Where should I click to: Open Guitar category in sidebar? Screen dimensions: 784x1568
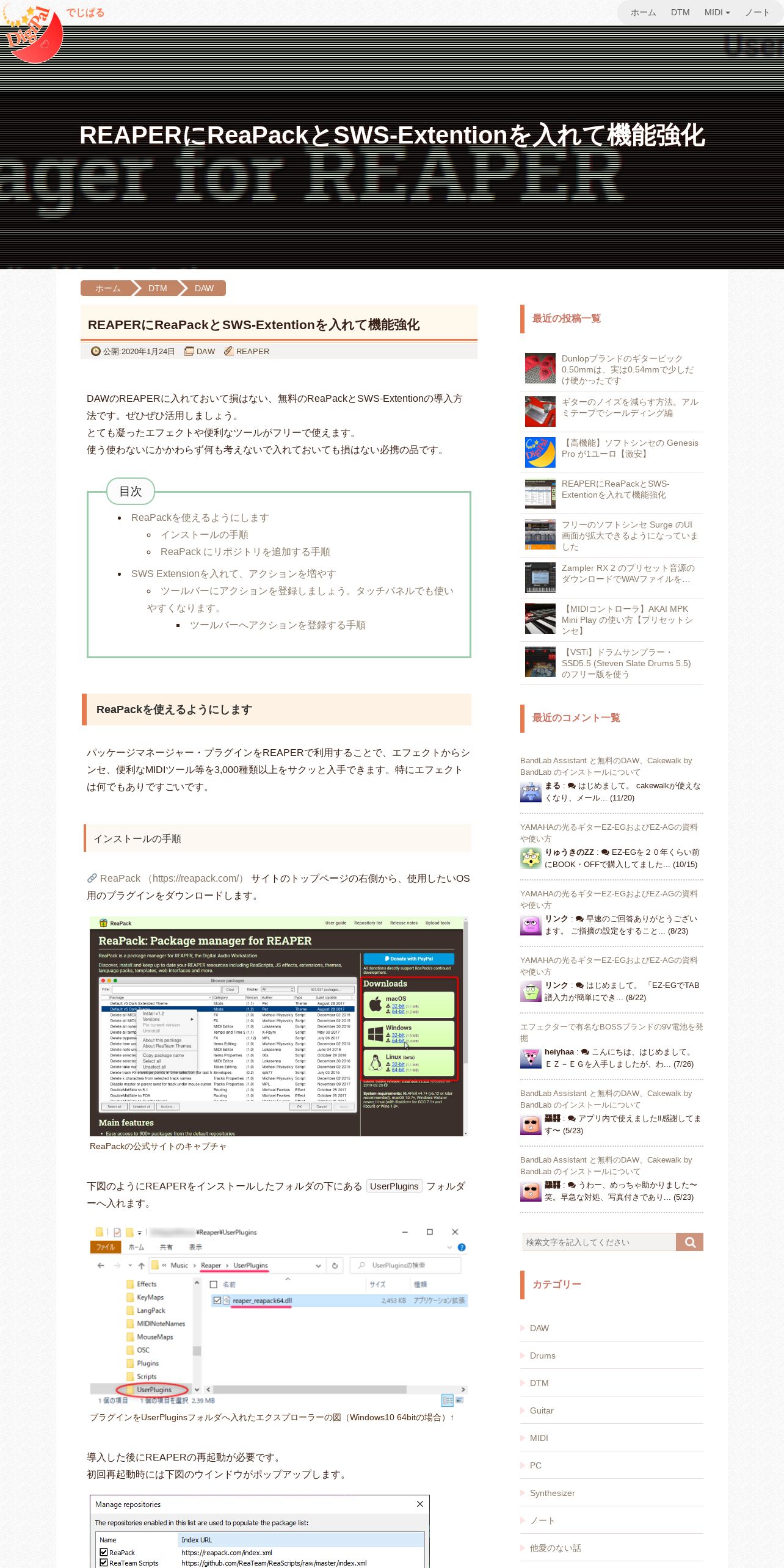[542, 1410]
